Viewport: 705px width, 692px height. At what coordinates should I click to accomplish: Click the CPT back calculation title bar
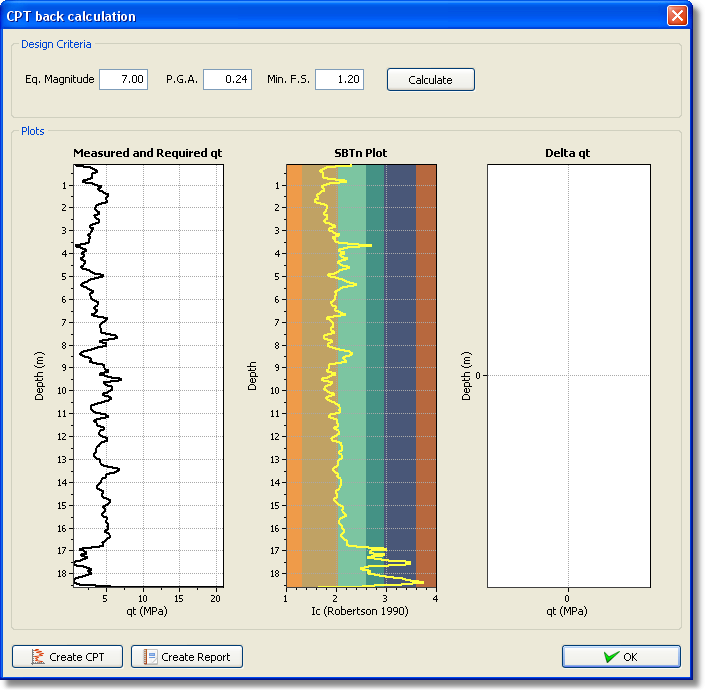click(300, 16)
